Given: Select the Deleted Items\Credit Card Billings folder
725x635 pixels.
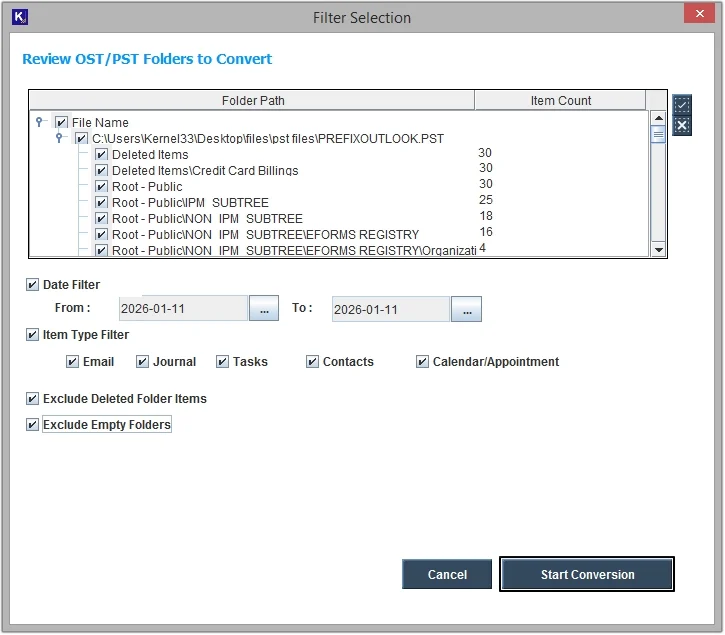Looking at the screenshot, I should (204, 171).
